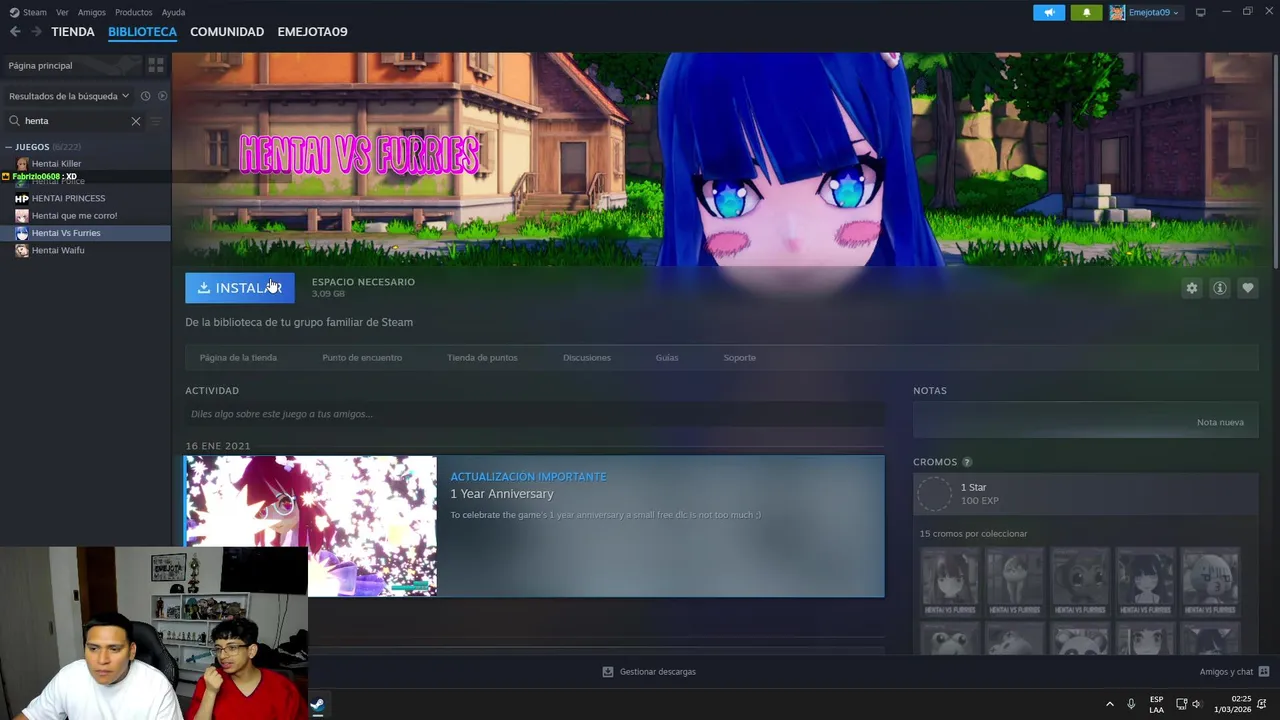Open Amigos y chat panel
Viewport: 1280px width, 720px height.
[x=1234, y=672]
